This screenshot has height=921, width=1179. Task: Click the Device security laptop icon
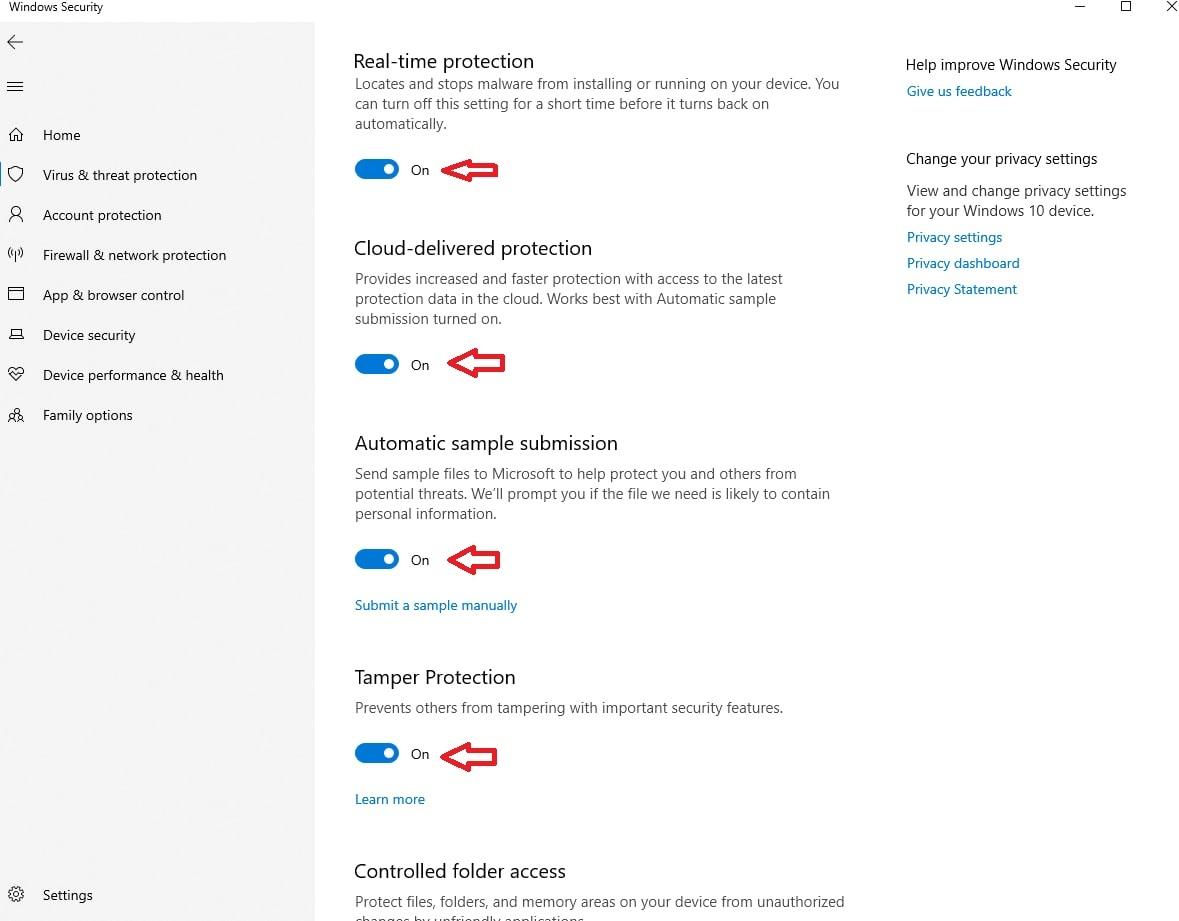click(16, 335)
